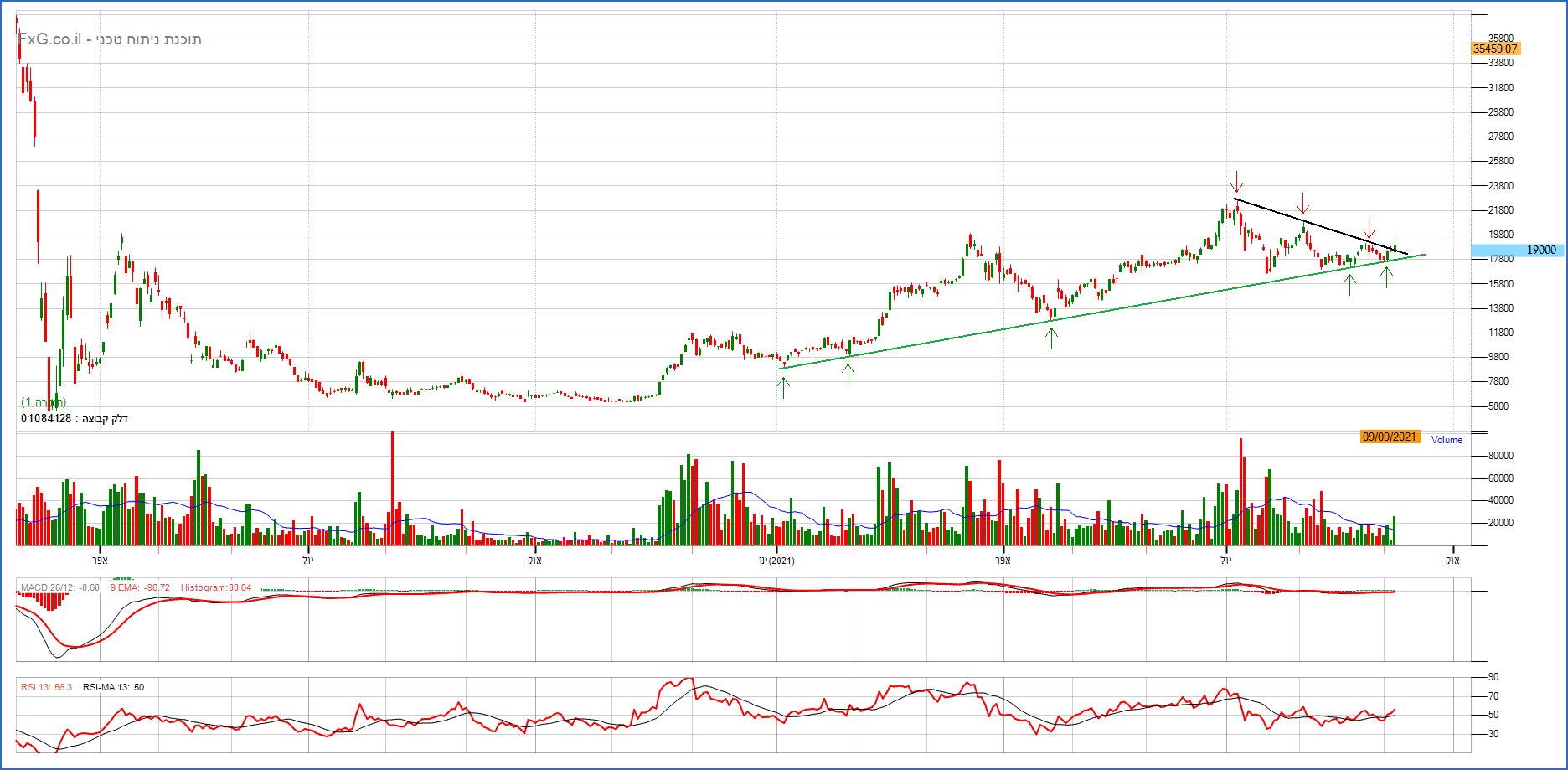Click the middle red down arrow marker
Viewport: 1568px width, 770px height.
[1302, 204]
